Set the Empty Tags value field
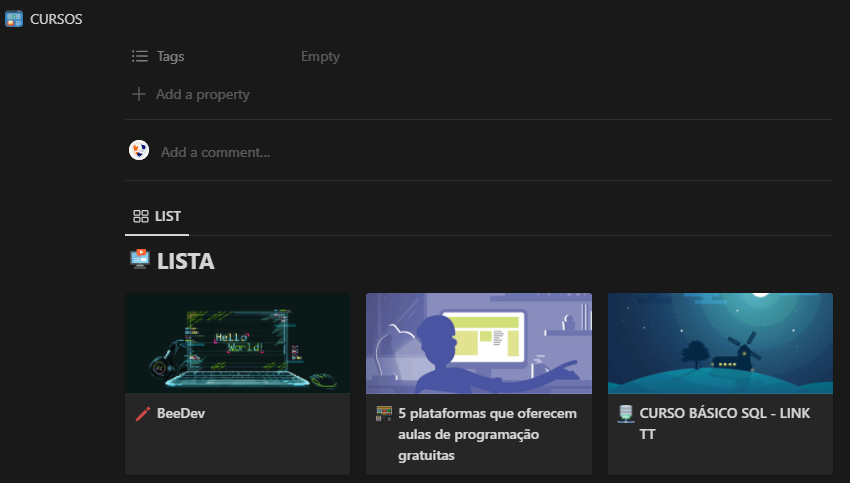Viewport: 850px width, 483px height. coord(320,56)
